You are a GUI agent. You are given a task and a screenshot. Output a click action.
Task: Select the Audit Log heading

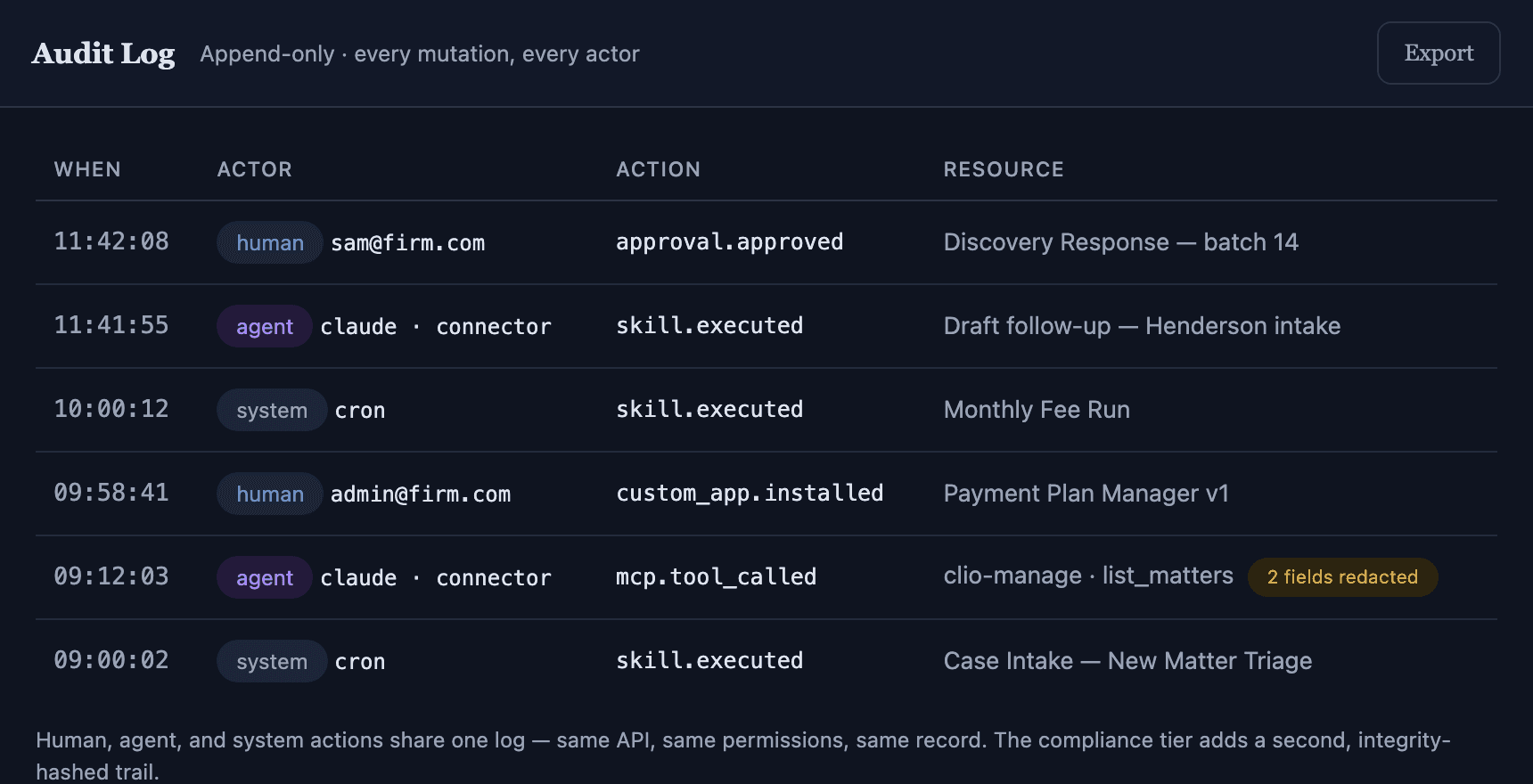pyautogui.click(x=103, y=53)
